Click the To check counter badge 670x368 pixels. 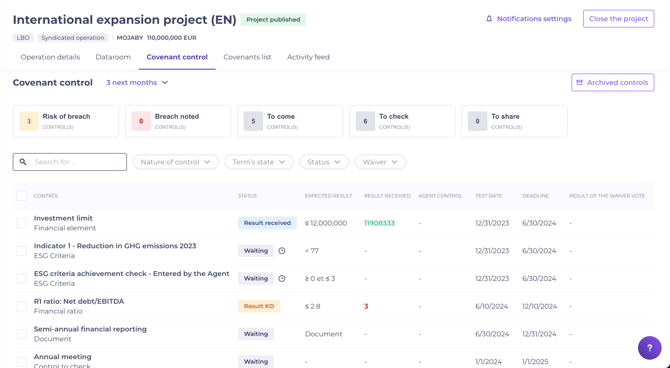coord(365,121)
